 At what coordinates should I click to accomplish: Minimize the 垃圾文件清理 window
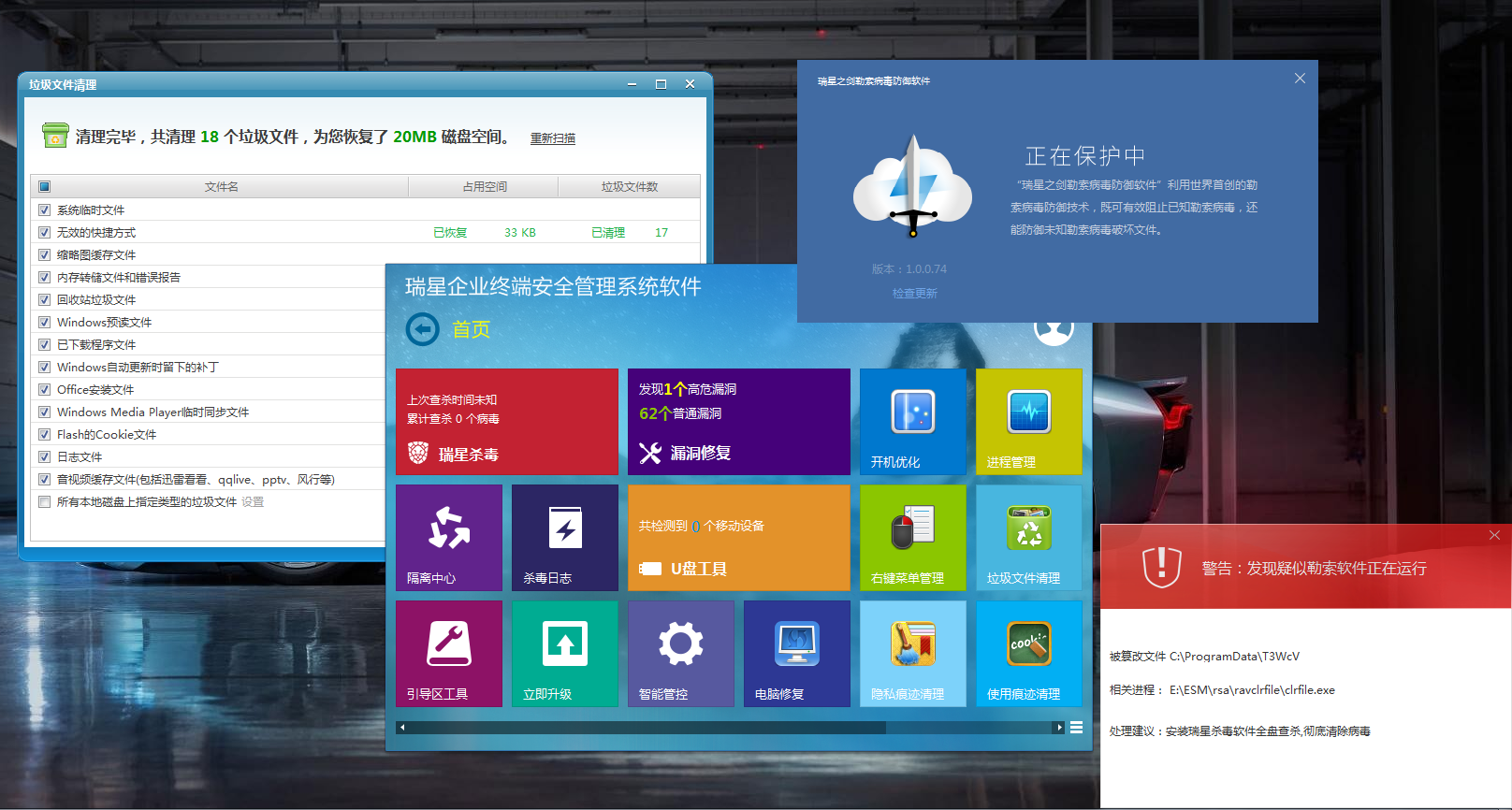click(x=632, y=84)
